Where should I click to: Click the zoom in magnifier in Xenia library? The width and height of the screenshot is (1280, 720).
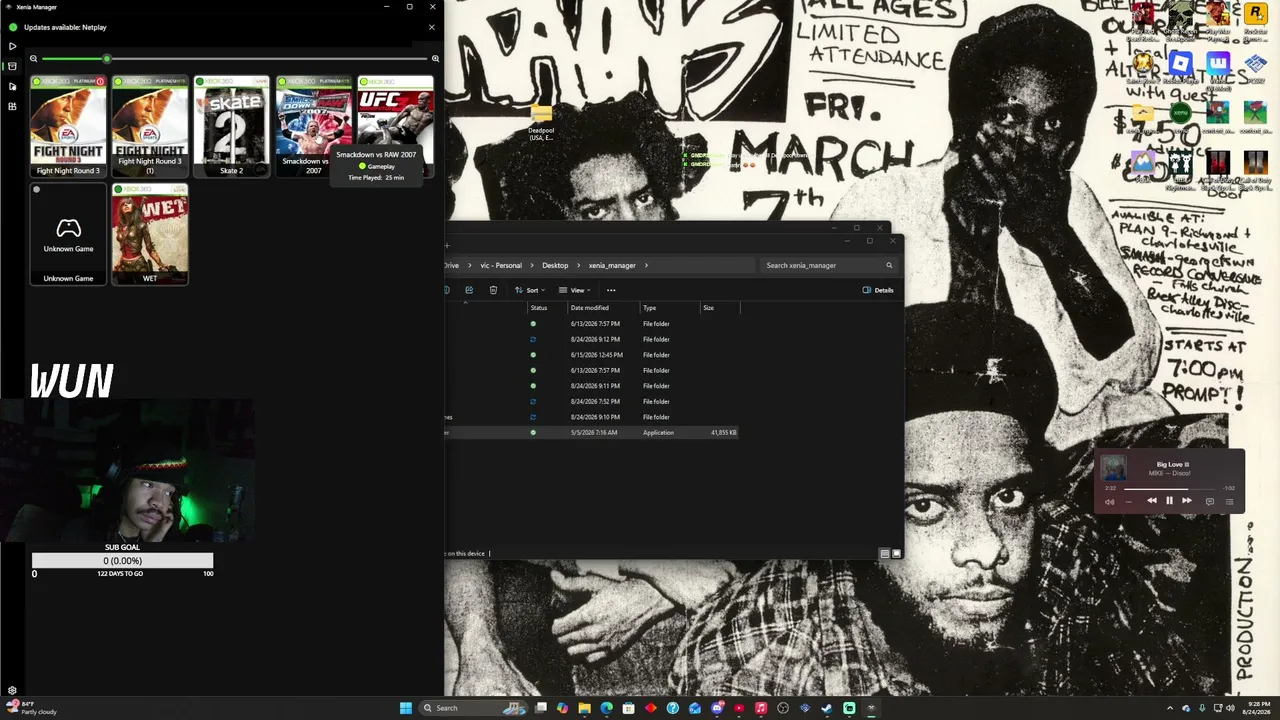(435, 59)
